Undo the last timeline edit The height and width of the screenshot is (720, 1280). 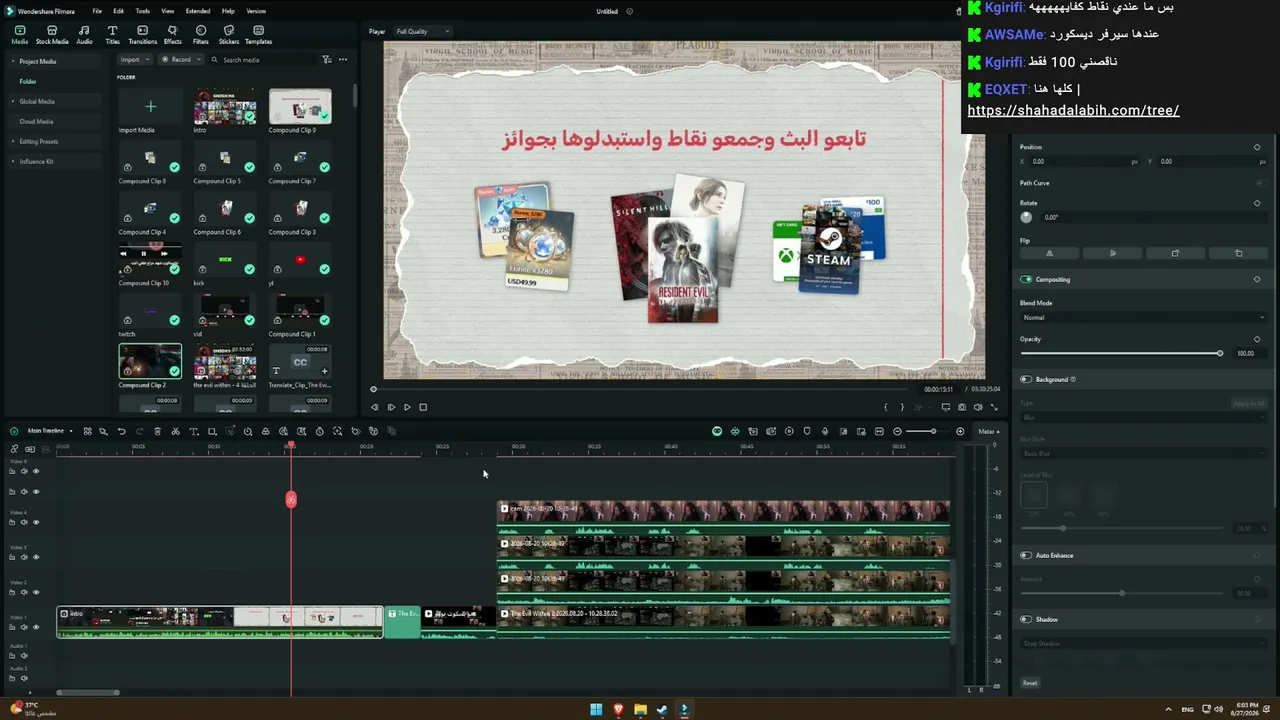click(121, 431)
